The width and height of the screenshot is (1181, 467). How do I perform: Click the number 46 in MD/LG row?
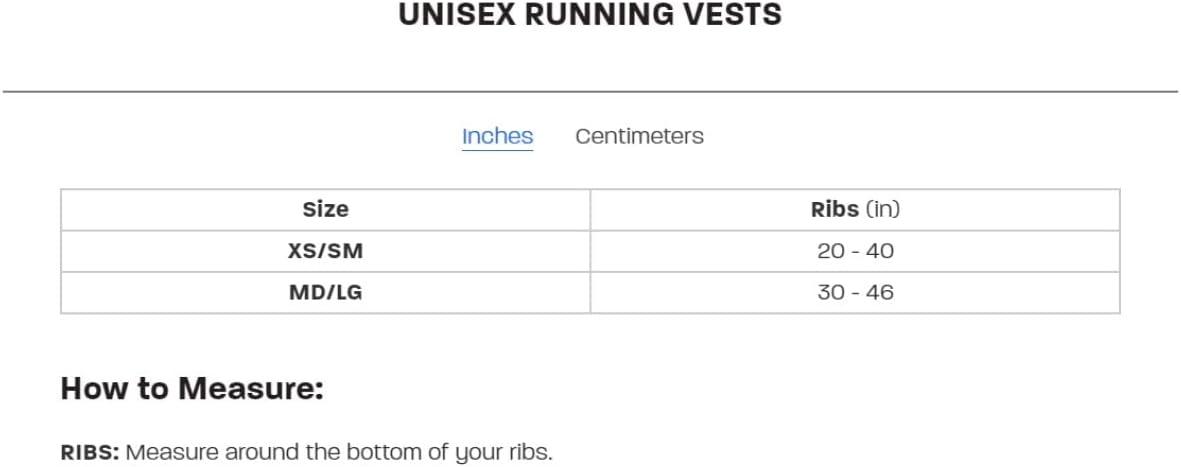pyautogui.click(x=880, y=293)
